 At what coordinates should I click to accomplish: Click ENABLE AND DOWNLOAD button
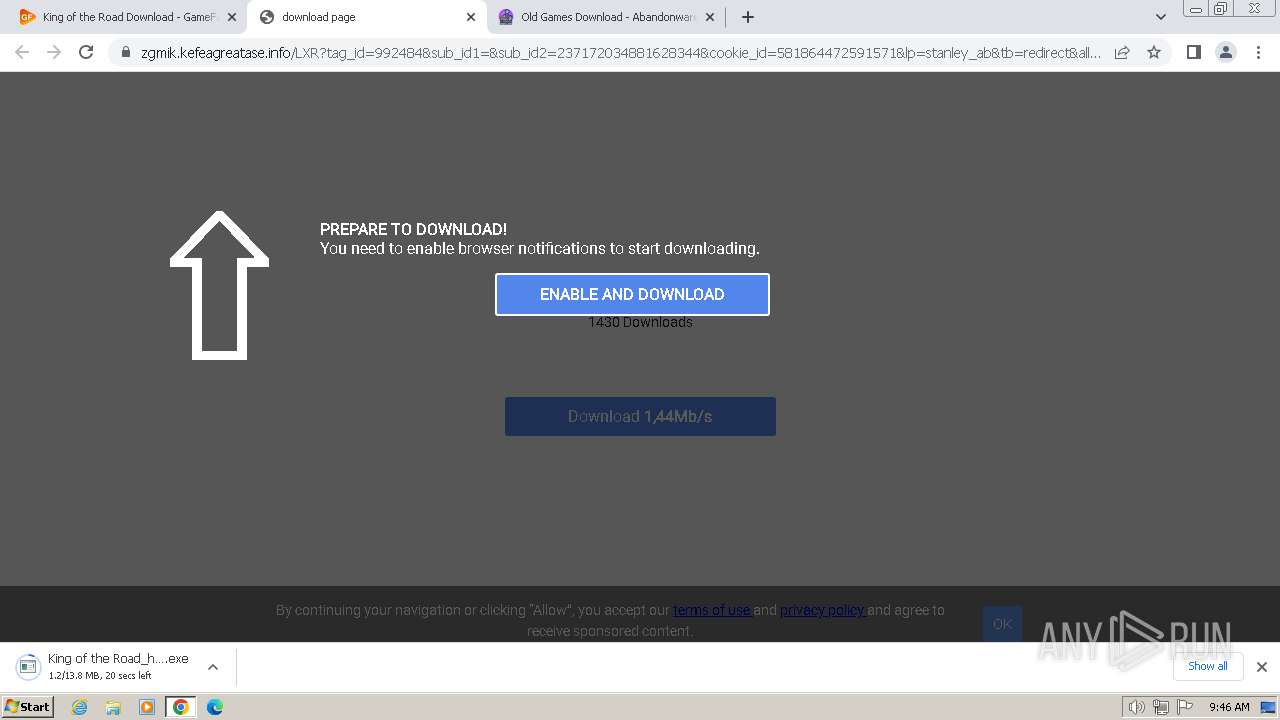point(632,294)
